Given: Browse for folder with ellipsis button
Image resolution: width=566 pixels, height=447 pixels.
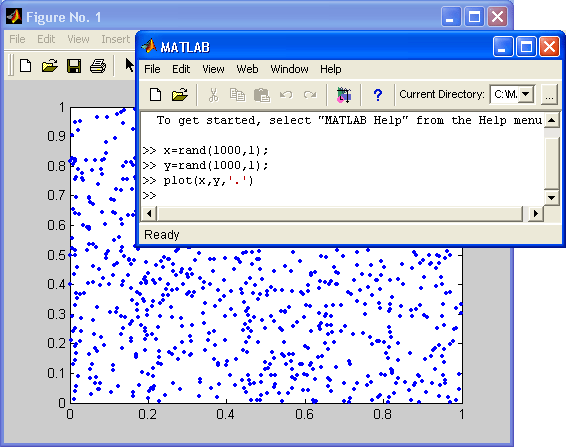Looking at the screenshot, I should pos(549,95).
